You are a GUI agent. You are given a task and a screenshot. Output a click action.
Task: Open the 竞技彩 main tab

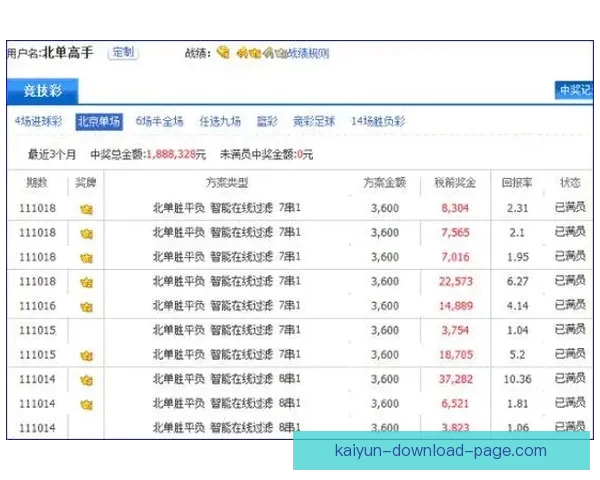(42, 91)
